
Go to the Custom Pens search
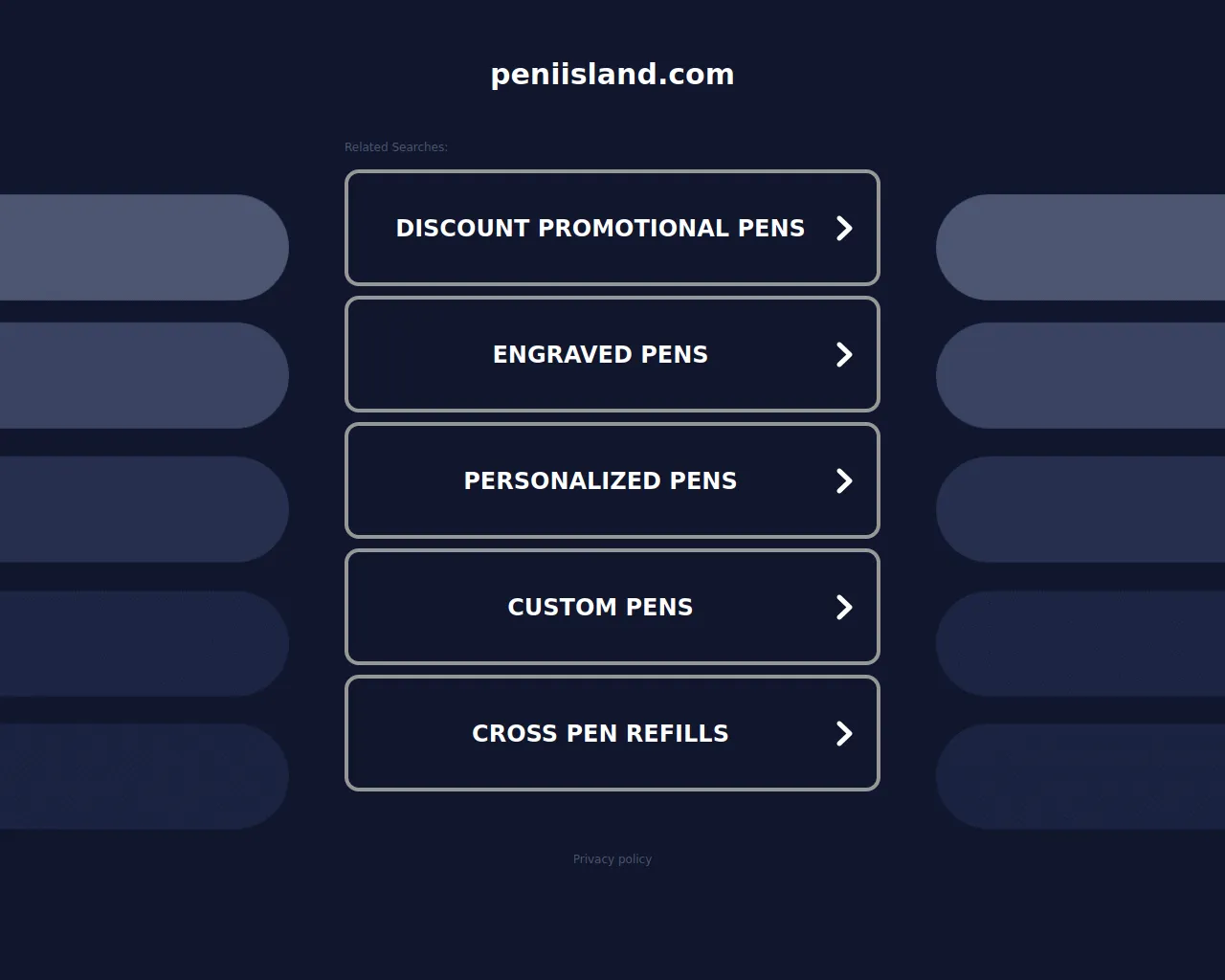coord(599,607)
